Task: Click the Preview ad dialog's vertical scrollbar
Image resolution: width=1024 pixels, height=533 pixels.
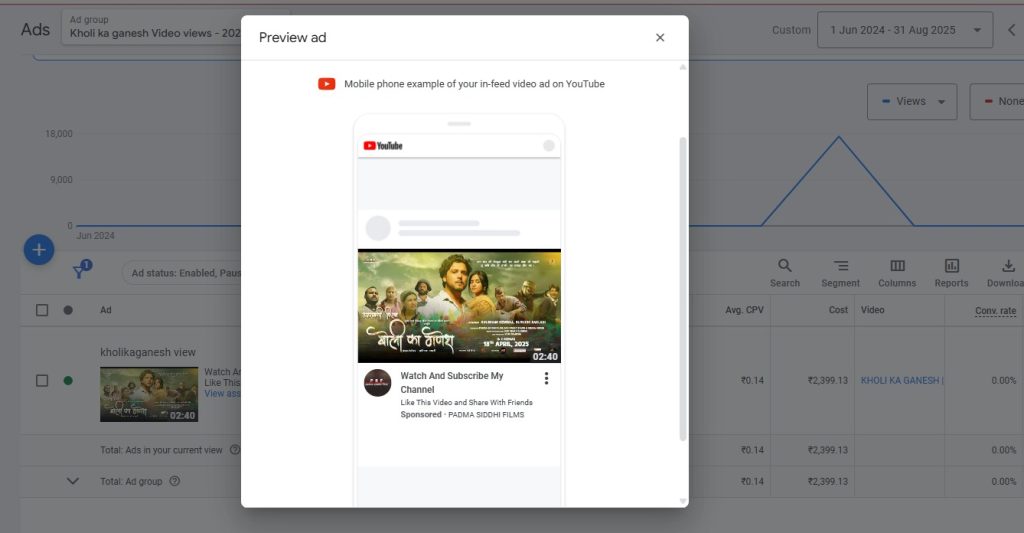Action: coord(683,289)
